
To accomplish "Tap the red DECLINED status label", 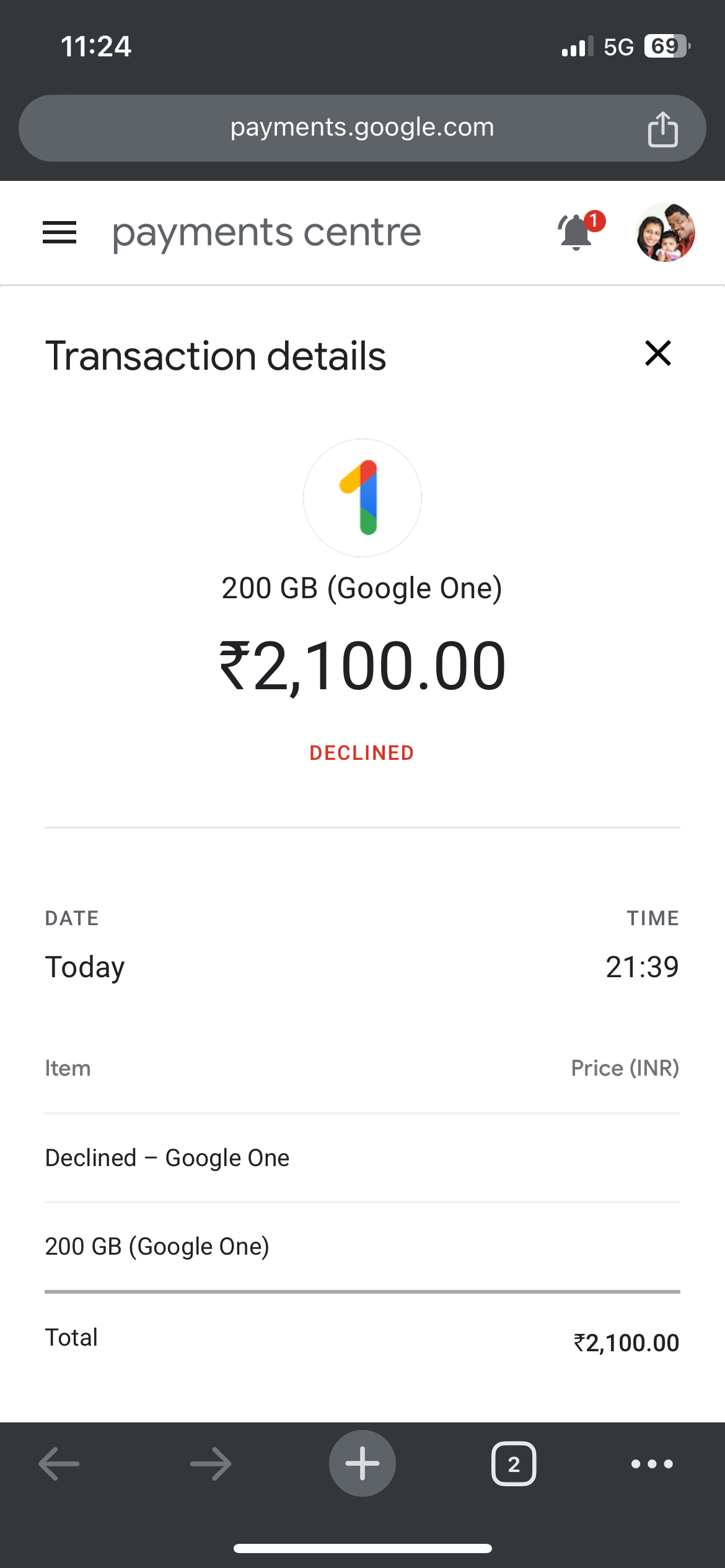I will pyautogui.click(x=362, y=753).
